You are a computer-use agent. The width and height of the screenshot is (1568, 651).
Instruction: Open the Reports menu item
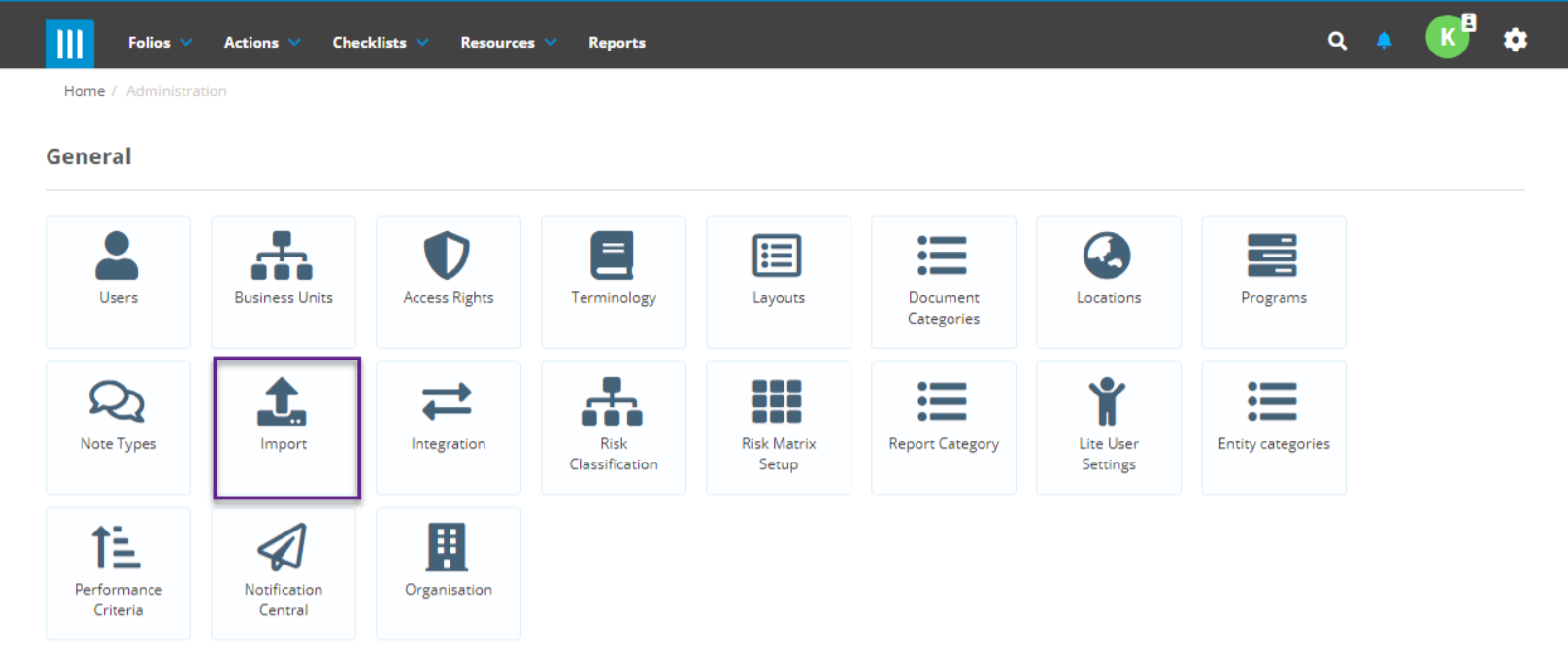617,43
